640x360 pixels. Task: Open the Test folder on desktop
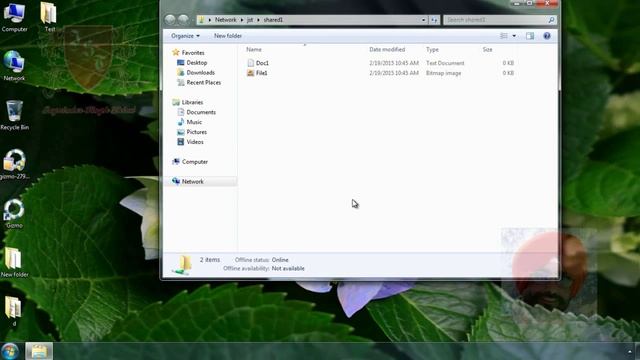point(49,17)
